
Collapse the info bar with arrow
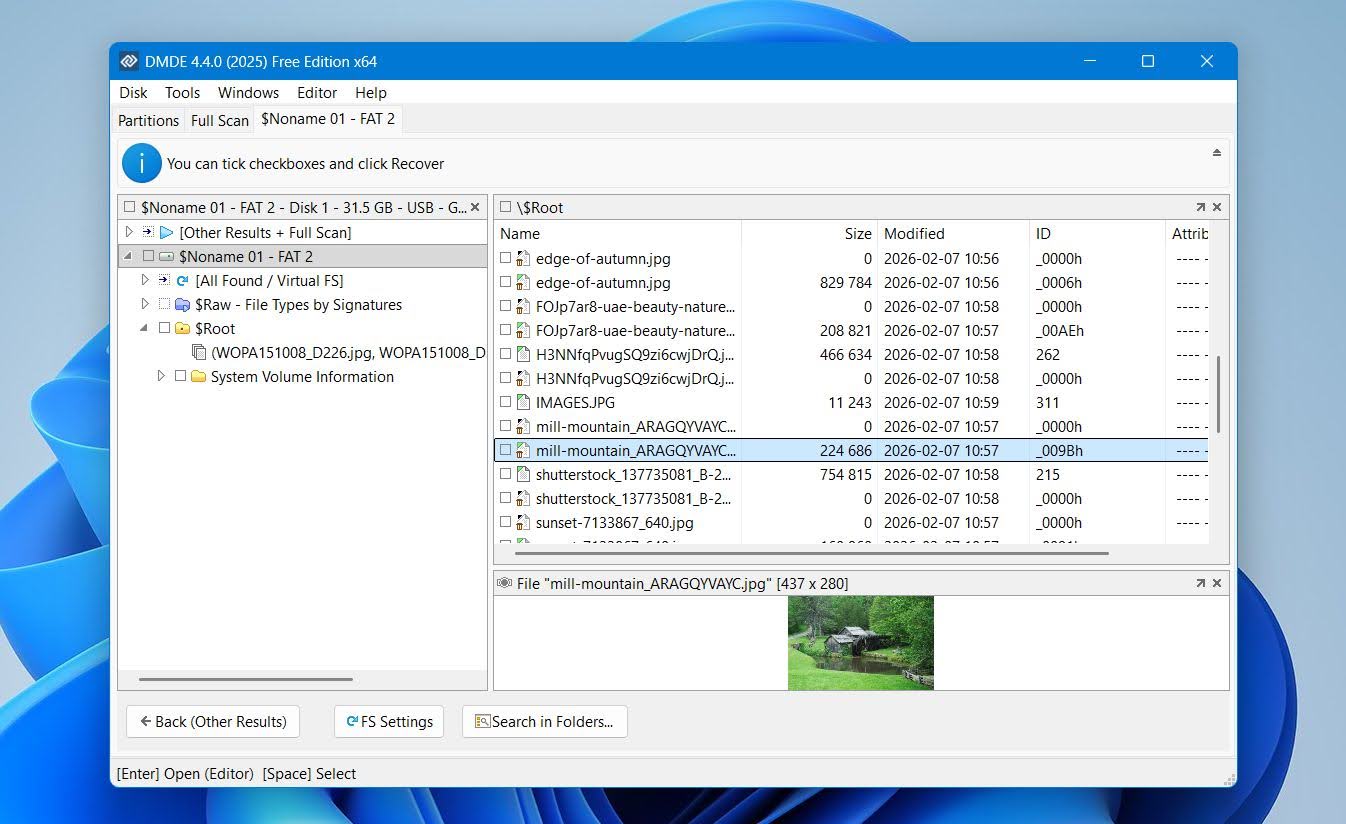click(1217, 153)
